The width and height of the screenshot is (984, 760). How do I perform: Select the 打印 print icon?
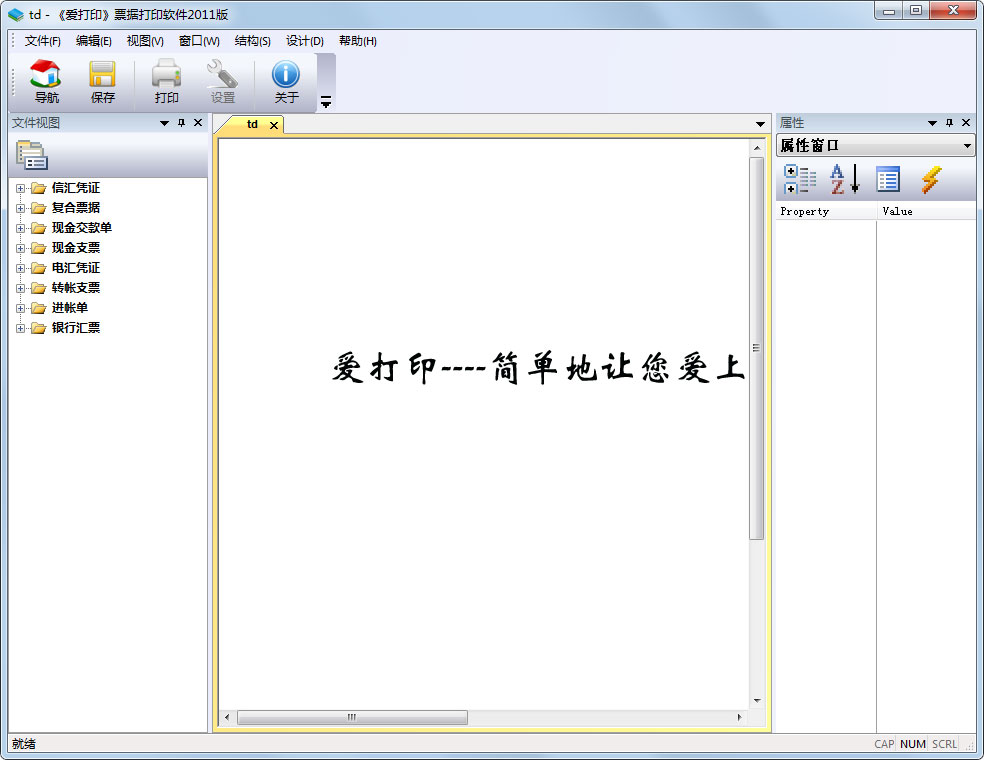pos(165,80)
